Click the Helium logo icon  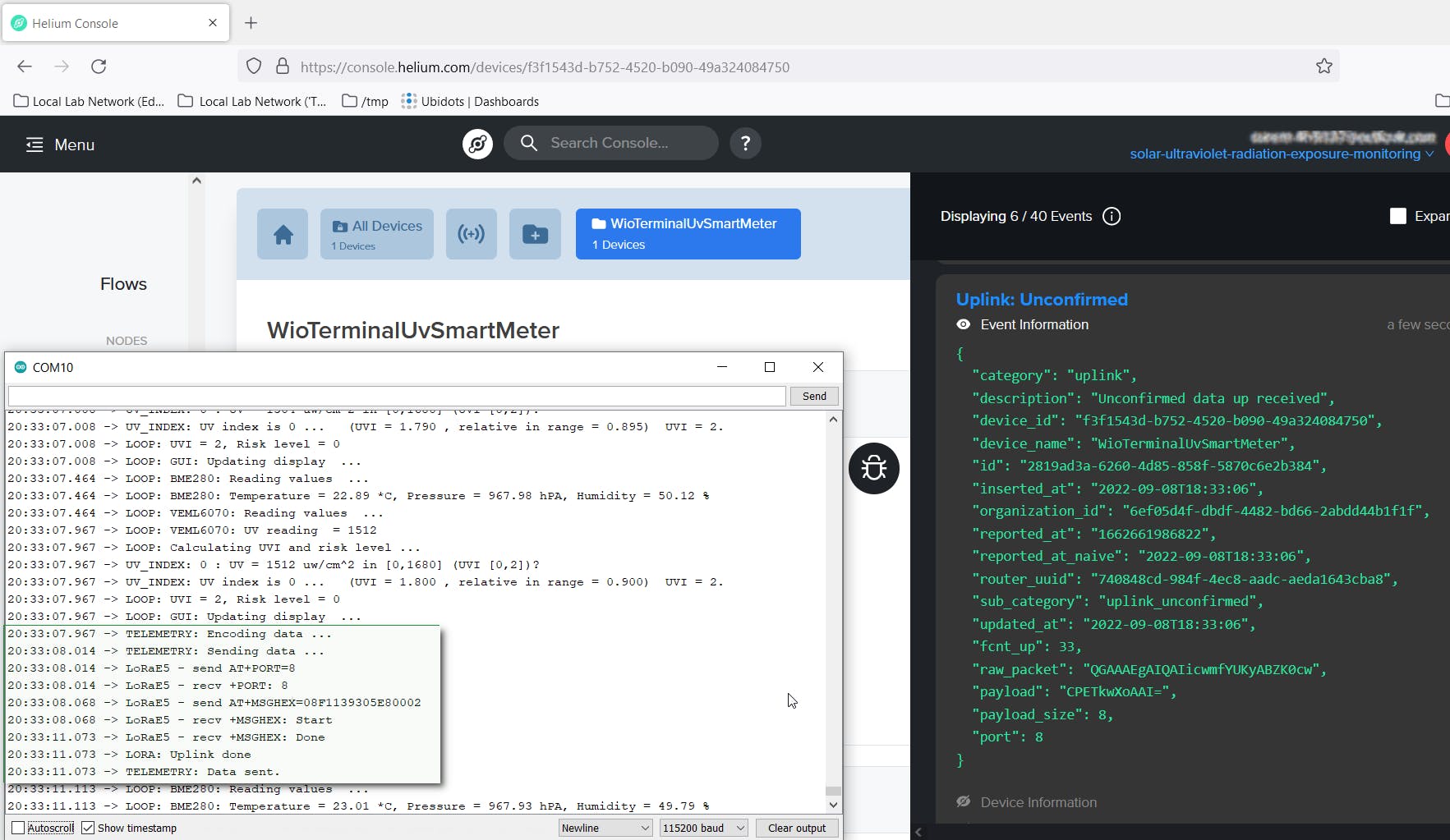tap(477, 144)
